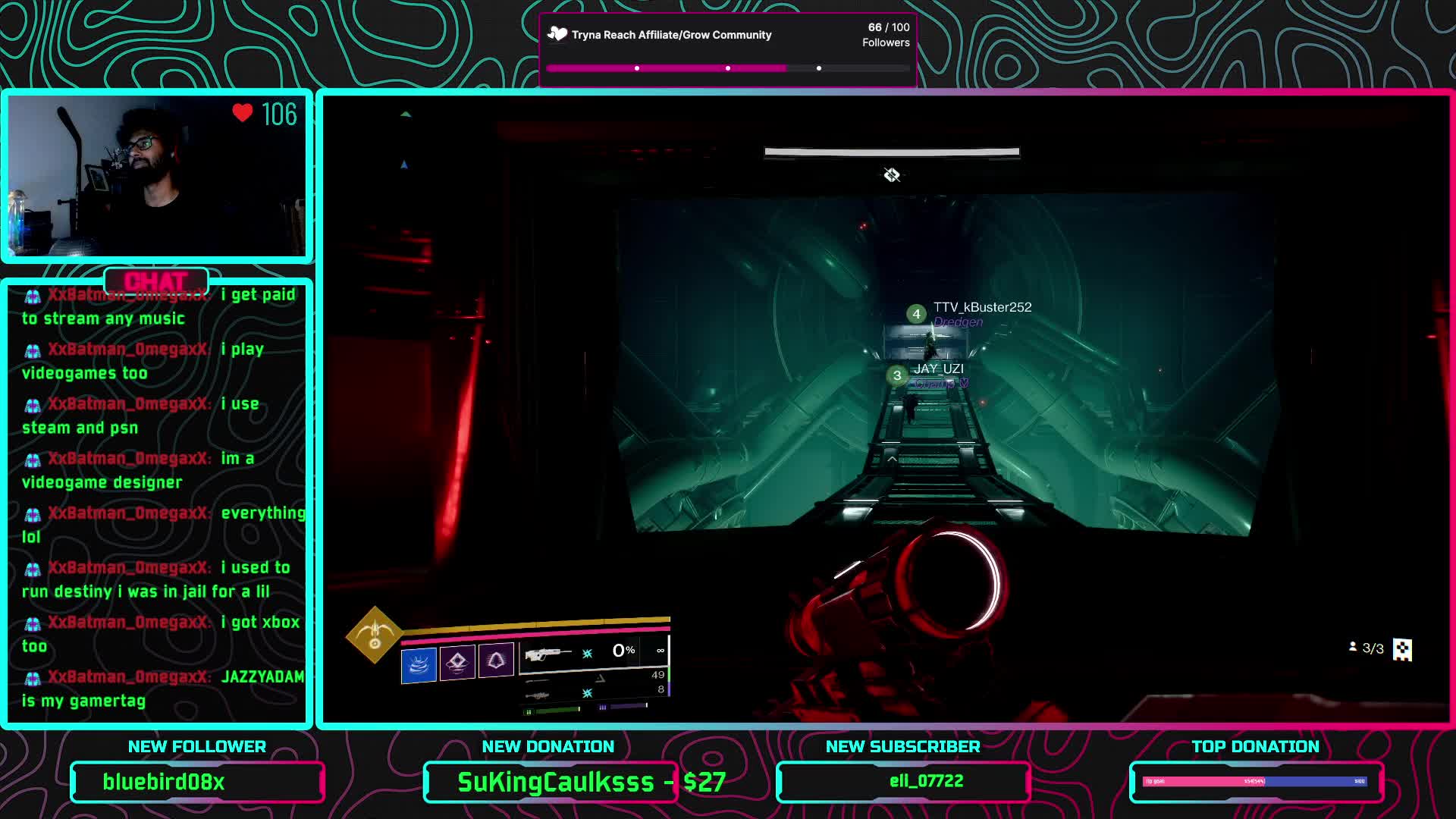Click the gold super ability diamond icon
Viewport: 1456px width, 819px height.
pyautogui.click(x=374, y=635)
